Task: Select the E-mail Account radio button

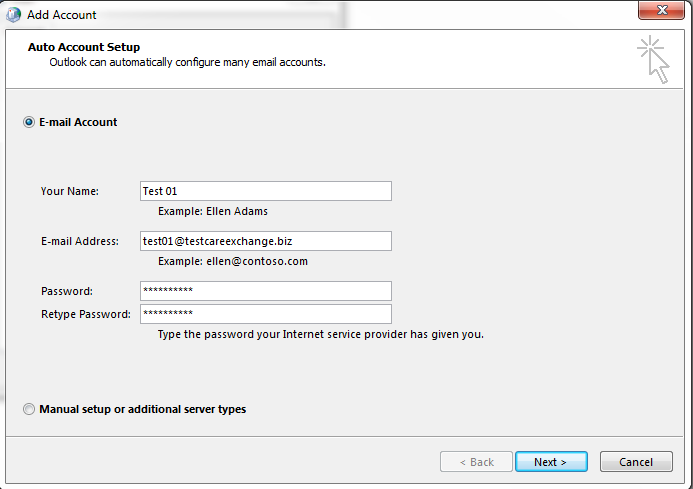Action: 29,122
